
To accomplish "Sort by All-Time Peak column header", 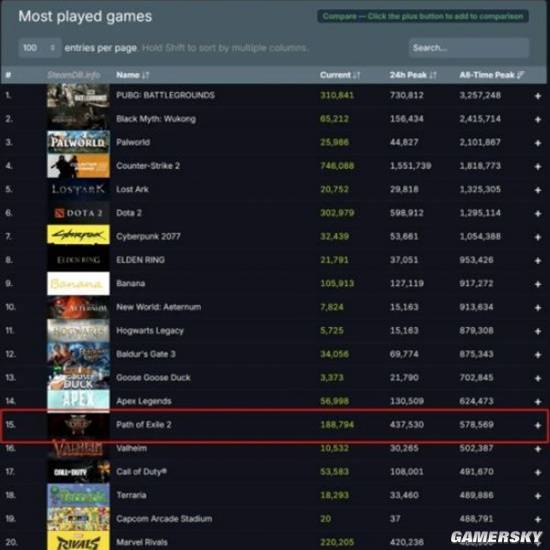I will point(492,75).
